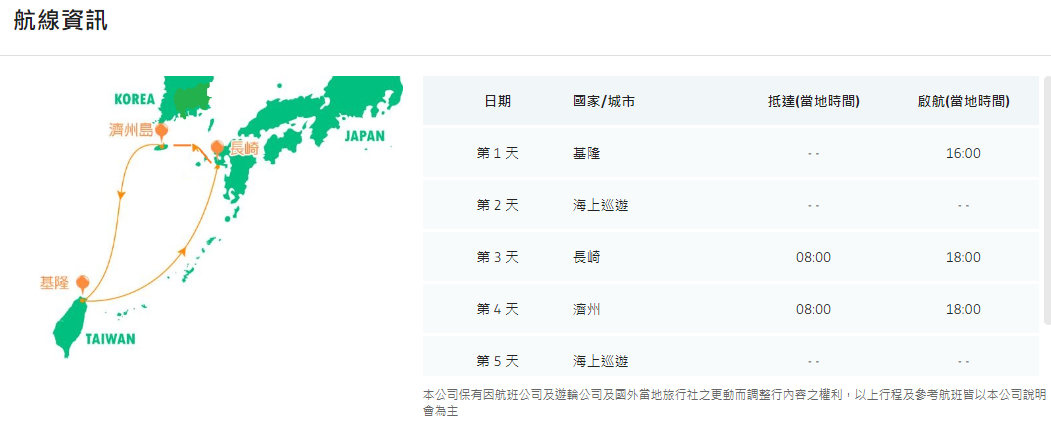The height and width of the screenshot is (421, 1051).
Task: Click the TAIWAN label on map
Action: [x=111, y=339]
